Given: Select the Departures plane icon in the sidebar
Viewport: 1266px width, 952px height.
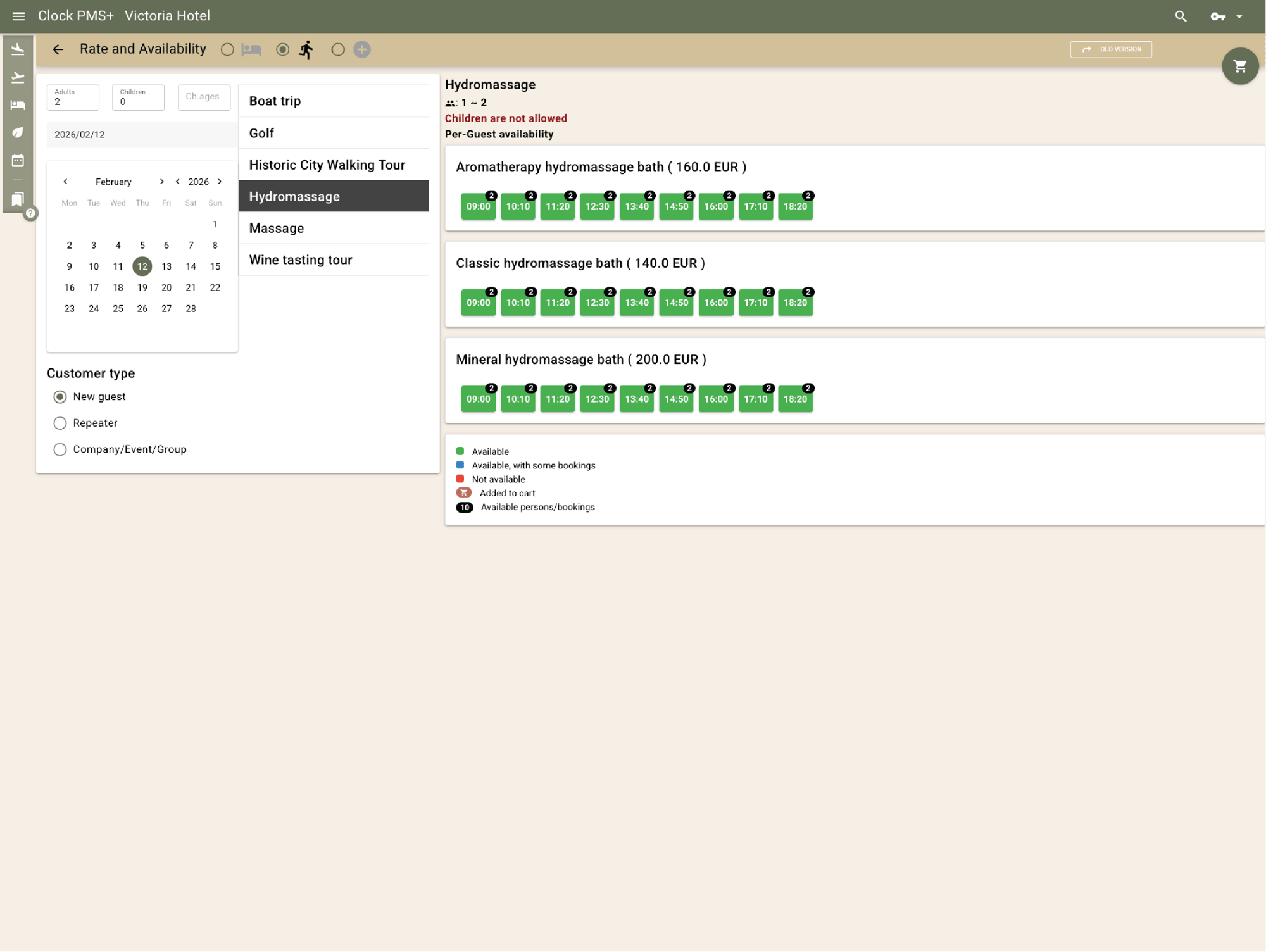Looking at the screenshot, I should point(17,77).
